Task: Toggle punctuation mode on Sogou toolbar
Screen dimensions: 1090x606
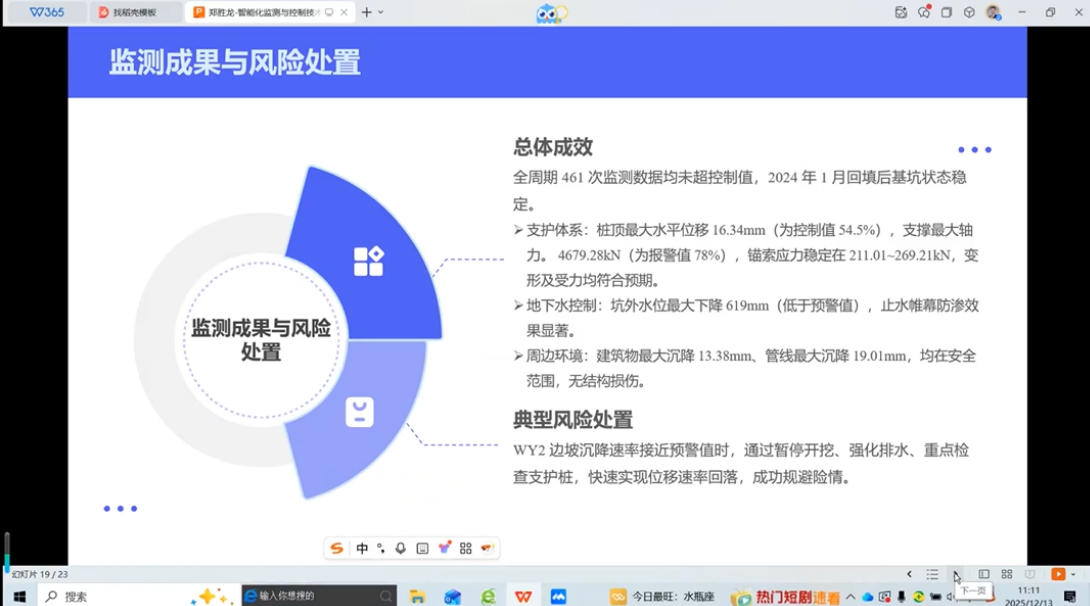Action: pyautogui.click(x=381, y=548)
